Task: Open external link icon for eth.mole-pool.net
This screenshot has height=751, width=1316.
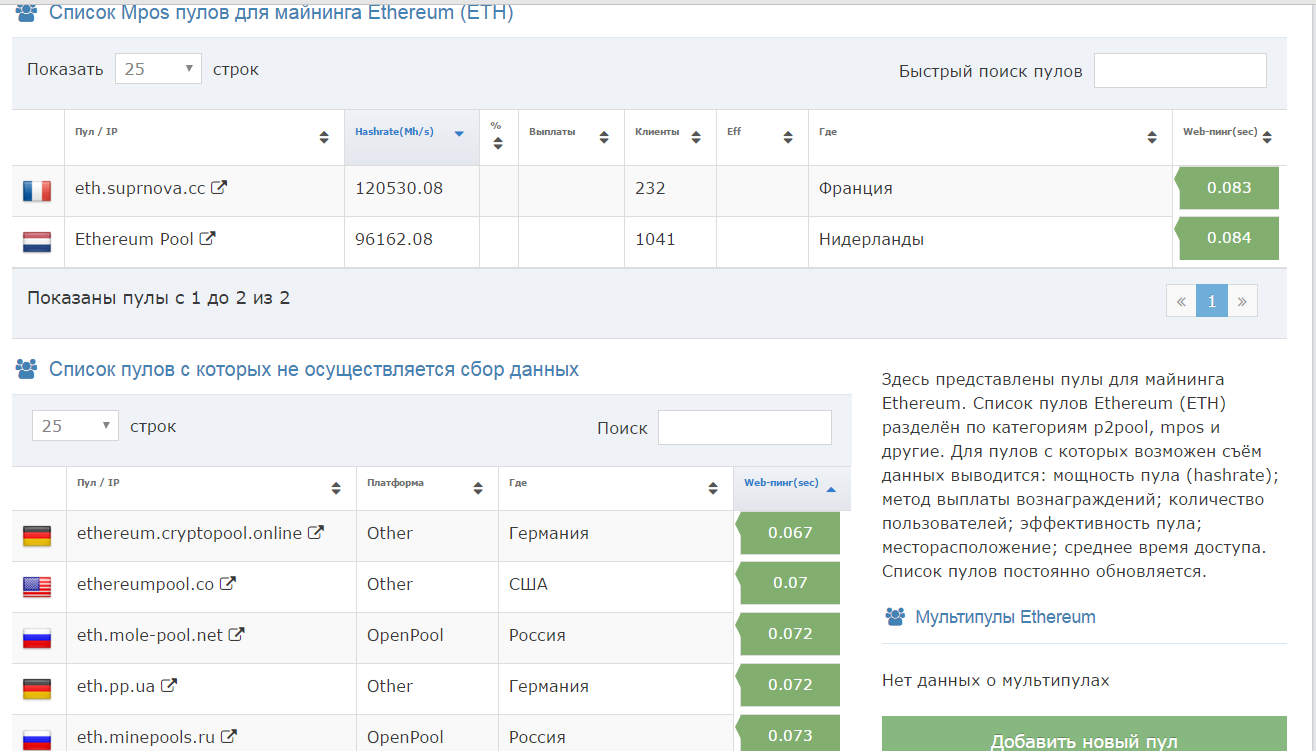Action: coord(237,634)
